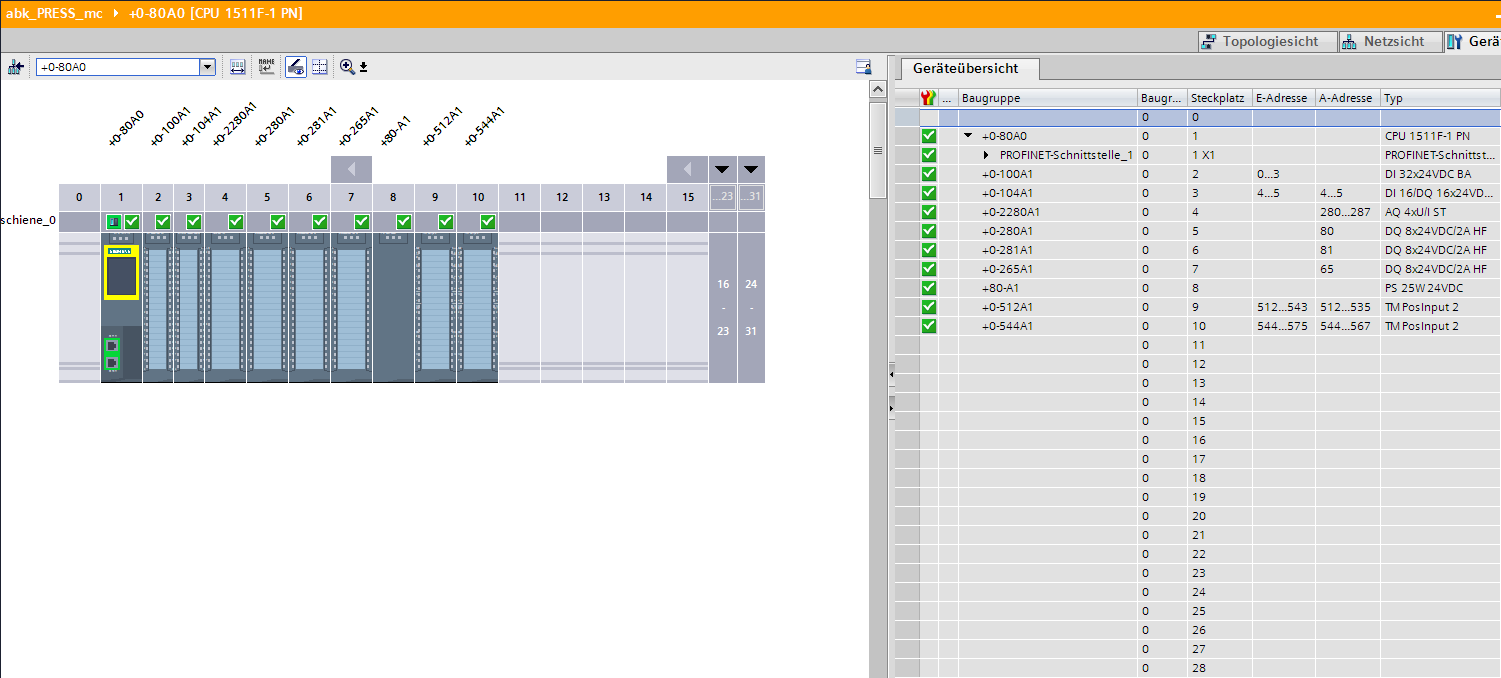Click the type cell PS 25W 24VDC
Image resolution: width=1501 pixels, height=678 pixels.
[x=1423, y=288]
